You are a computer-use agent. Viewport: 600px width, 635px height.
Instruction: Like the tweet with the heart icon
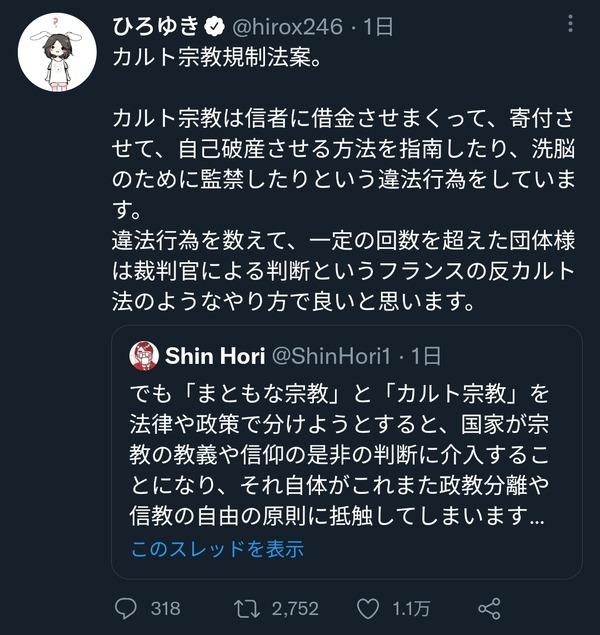click(368, 609)
